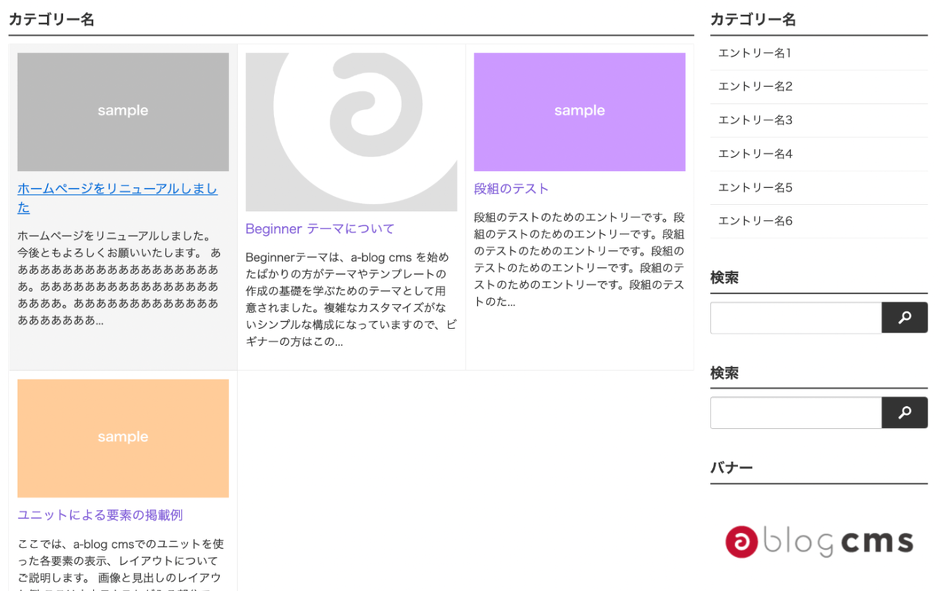Screen dimensions: 940x591
Task: Click the first search magnifier button
Action: coord(904,318)
